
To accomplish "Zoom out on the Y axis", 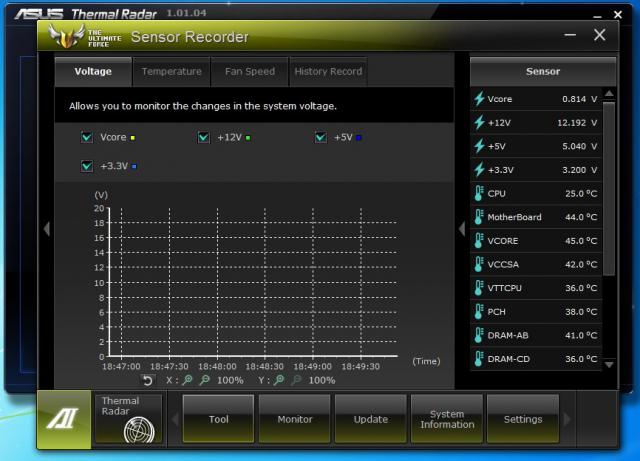I will pyautogui.click(x=297, y=380).
